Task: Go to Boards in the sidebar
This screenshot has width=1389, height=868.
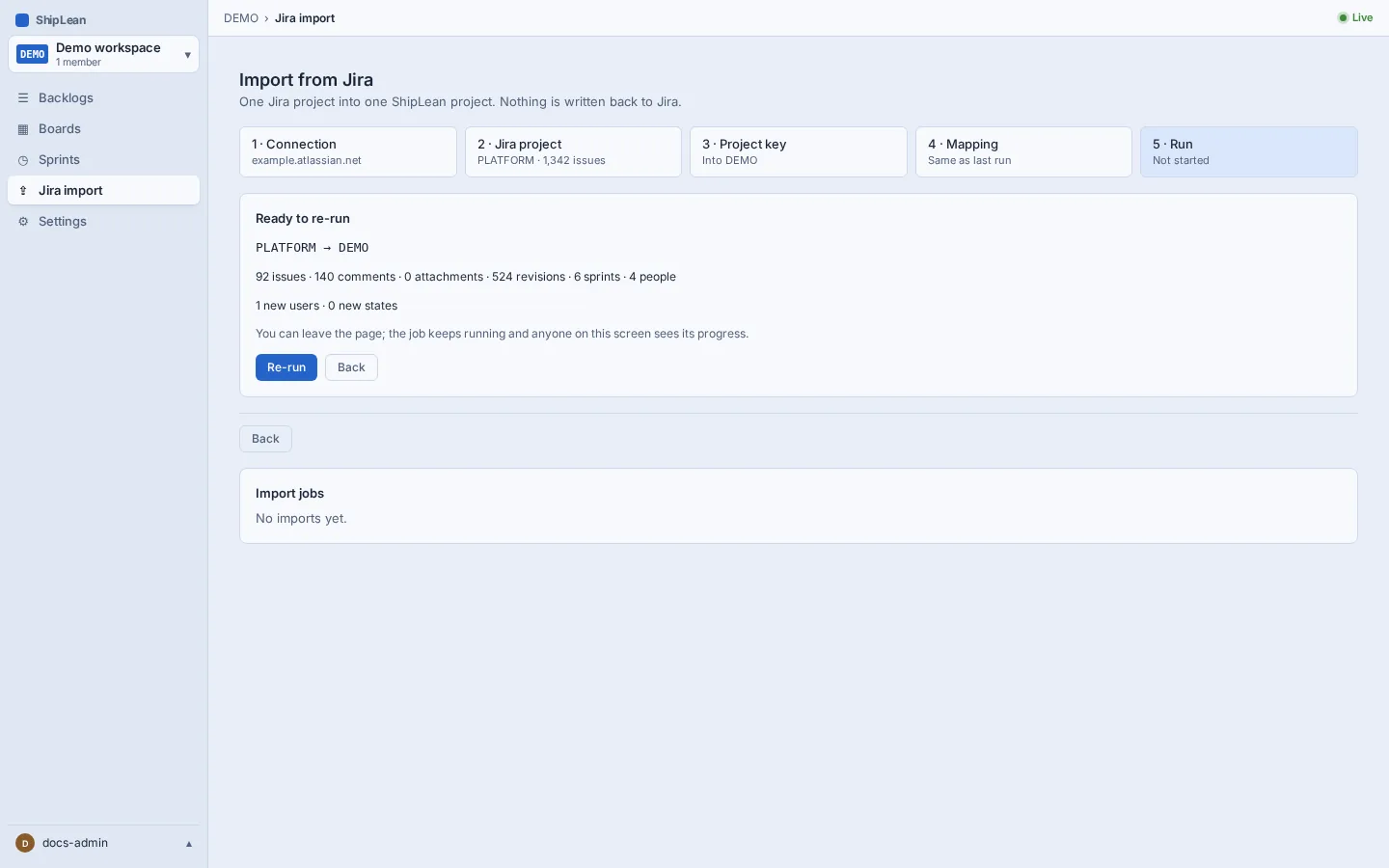Action: click(x=103, y=129)
